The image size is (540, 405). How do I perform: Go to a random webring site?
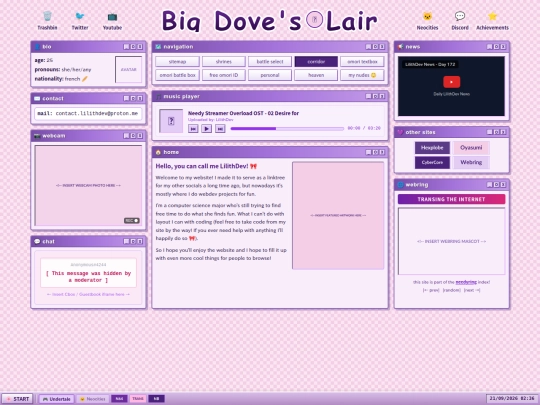[x=451, y=290]
